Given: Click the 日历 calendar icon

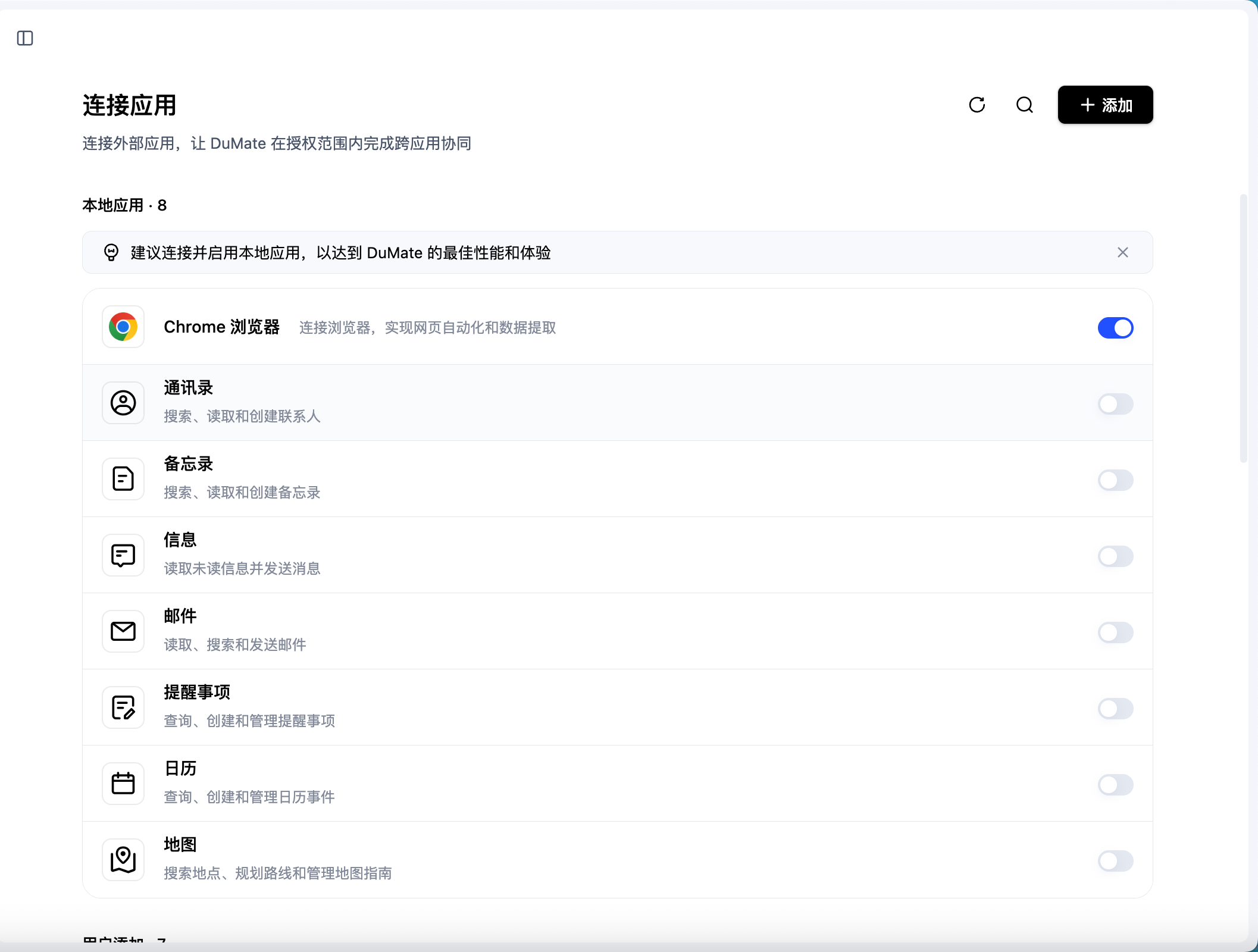Looking at the screenshot, I should tap(123, 784).
